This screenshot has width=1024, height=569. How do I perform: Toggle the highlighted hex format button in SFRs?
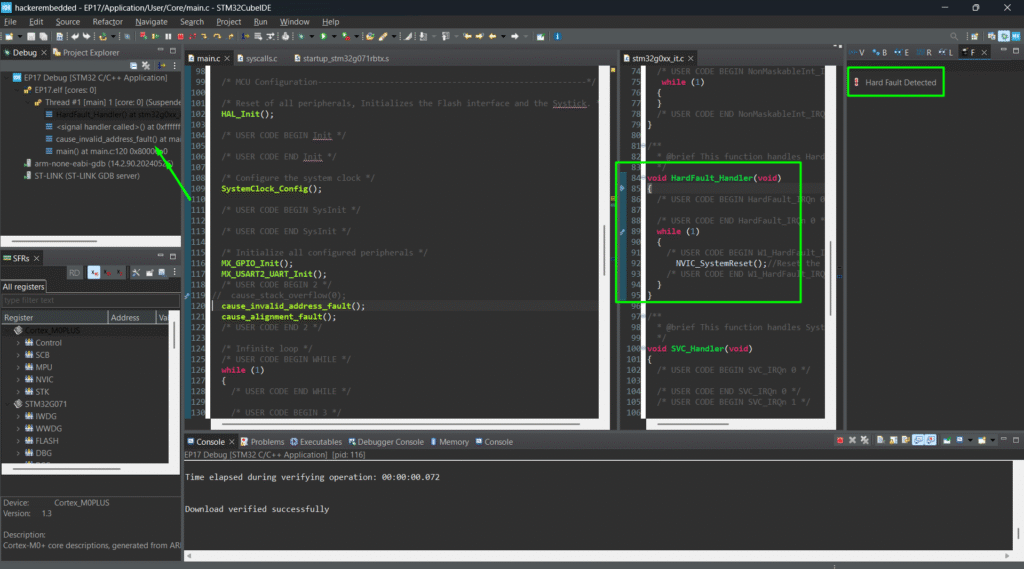pyautogui.click(x=94, y=272)
